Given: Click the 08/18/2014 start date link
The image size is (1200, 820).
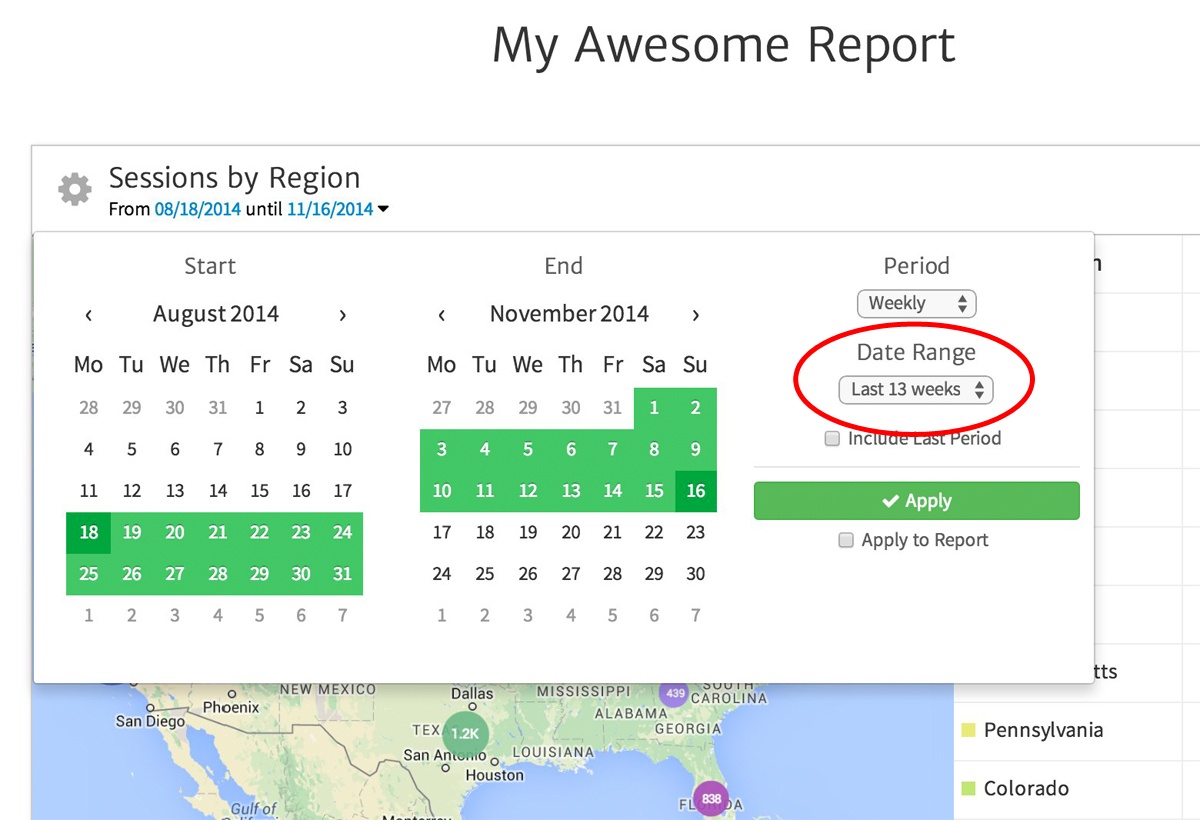Looking at the screenshot, I should click(197, 209).
